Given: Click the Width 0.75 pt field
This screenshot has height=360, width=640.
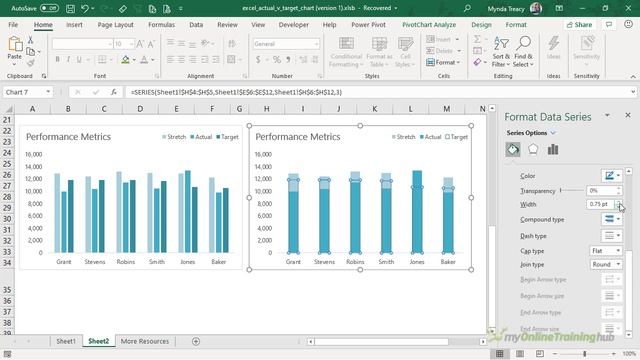Looking at the screenshot, I should [x=601, y=204].
